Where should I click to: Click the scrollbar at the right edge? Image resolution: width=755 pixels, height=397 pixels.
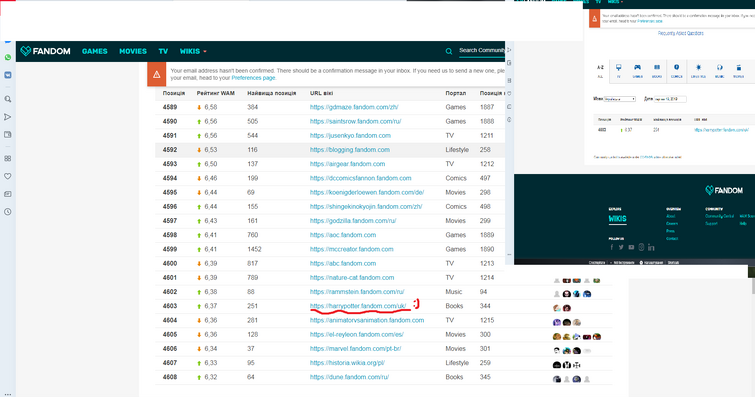coord(753,287)
